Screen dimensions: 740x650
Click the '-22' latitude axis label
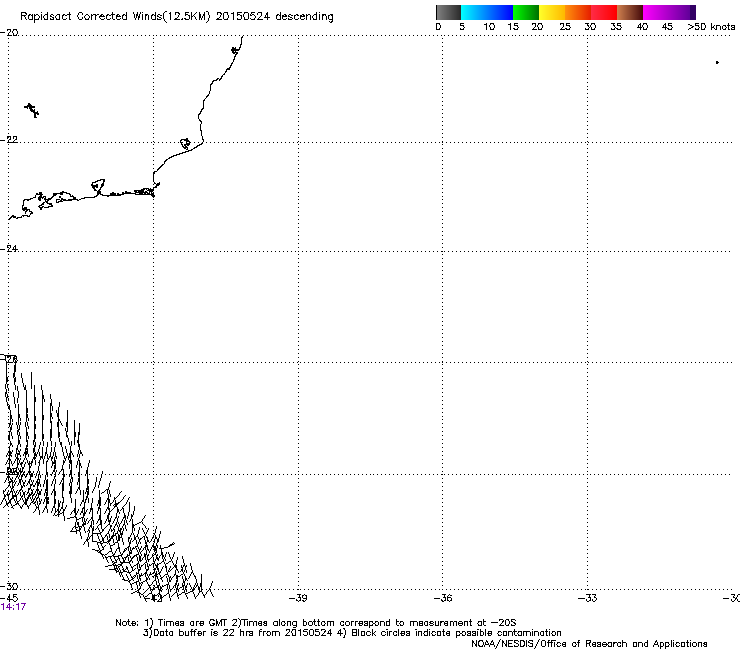coord(9,140)
